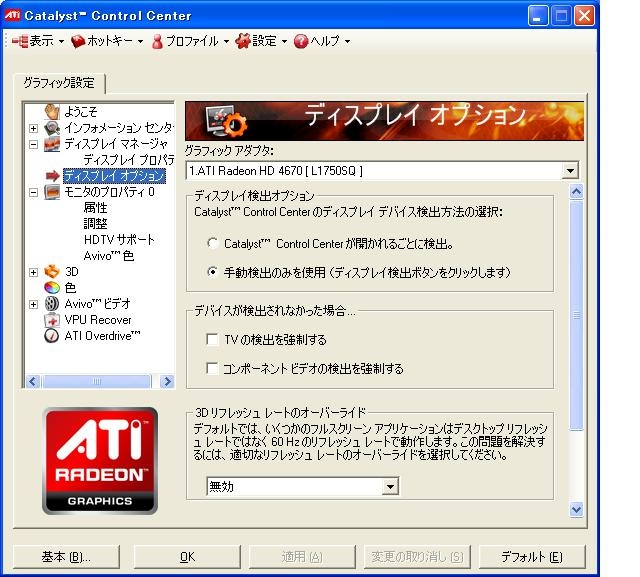The height and width of the screenshot is (577, 640).
Task: Select HDTV サポート tree item
Action: coord(119,240)
